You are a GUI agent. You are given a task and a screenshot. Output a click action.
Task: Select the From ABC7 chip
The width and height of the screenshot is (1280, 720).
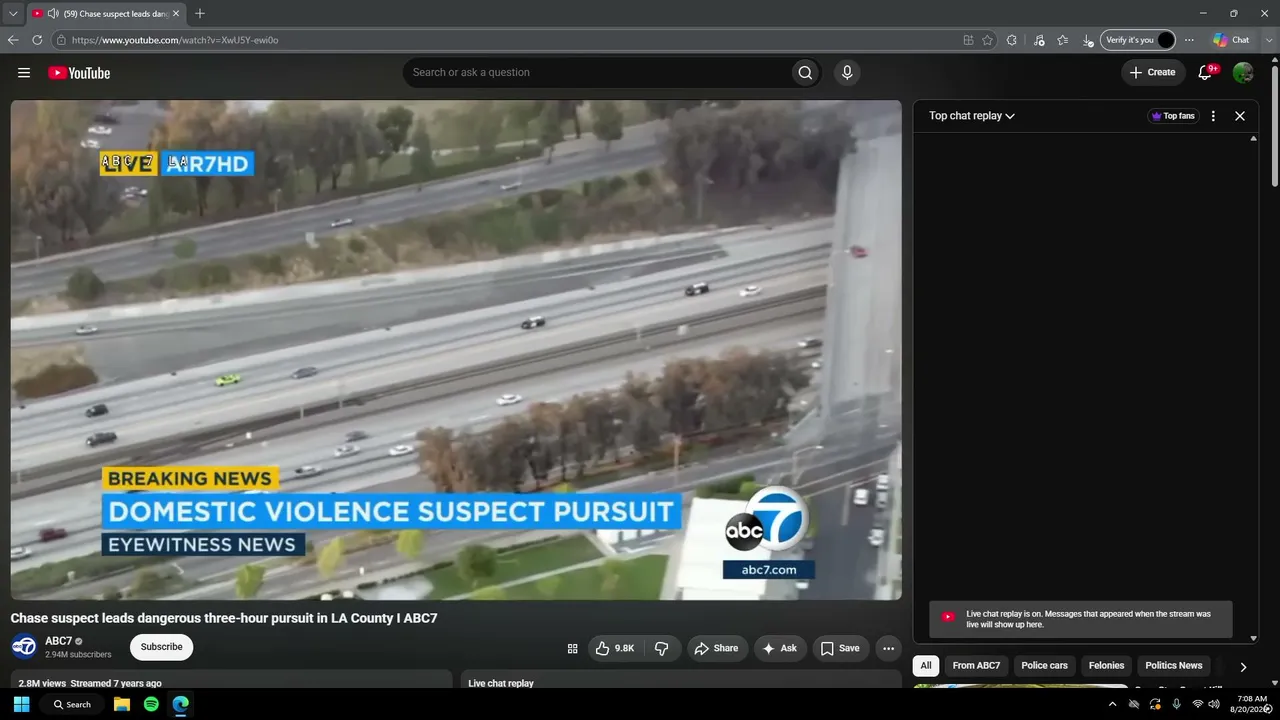[x=976, y=666]
